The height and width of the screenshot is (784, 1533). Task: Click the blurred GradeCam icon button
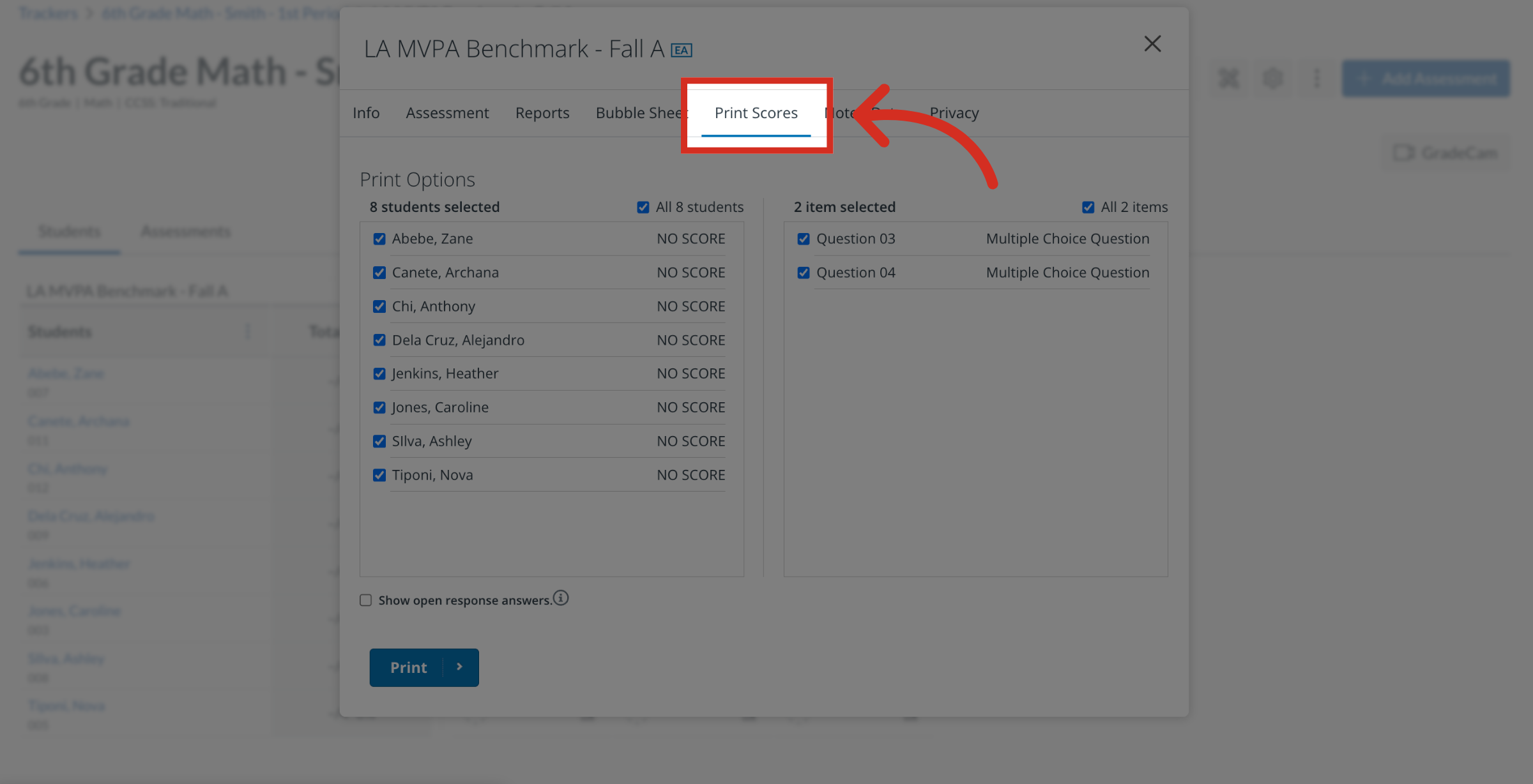(1445, 153)
